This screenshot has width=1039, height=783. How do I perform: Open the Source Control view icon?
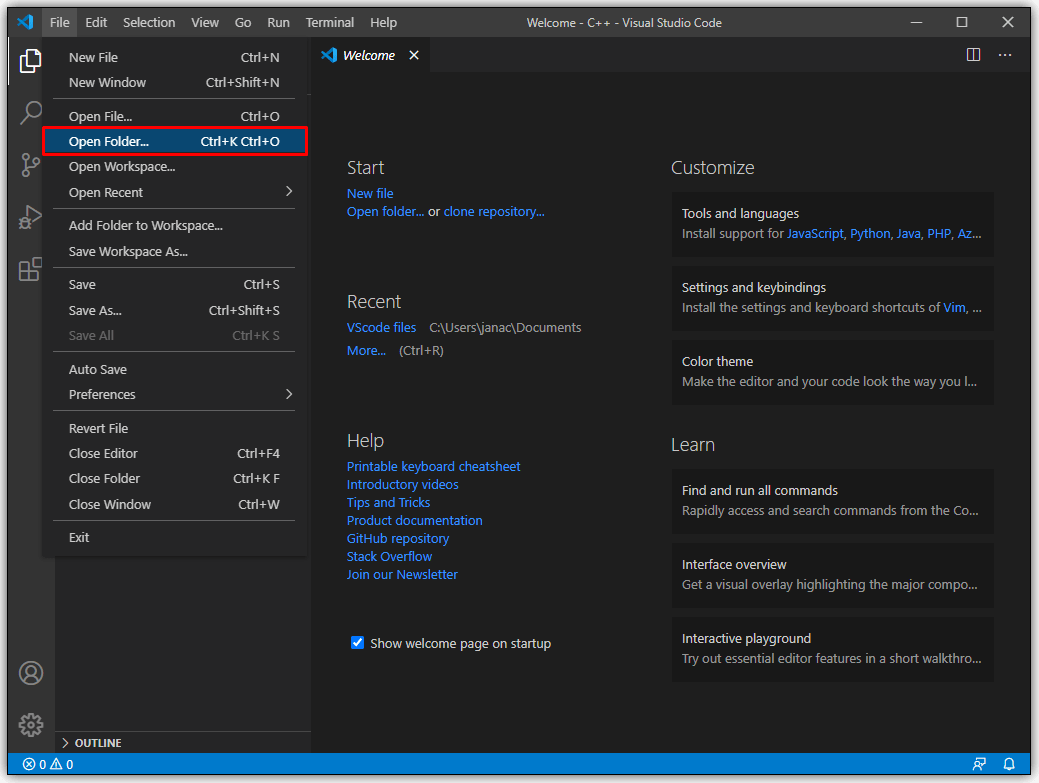tap(30, 165)
